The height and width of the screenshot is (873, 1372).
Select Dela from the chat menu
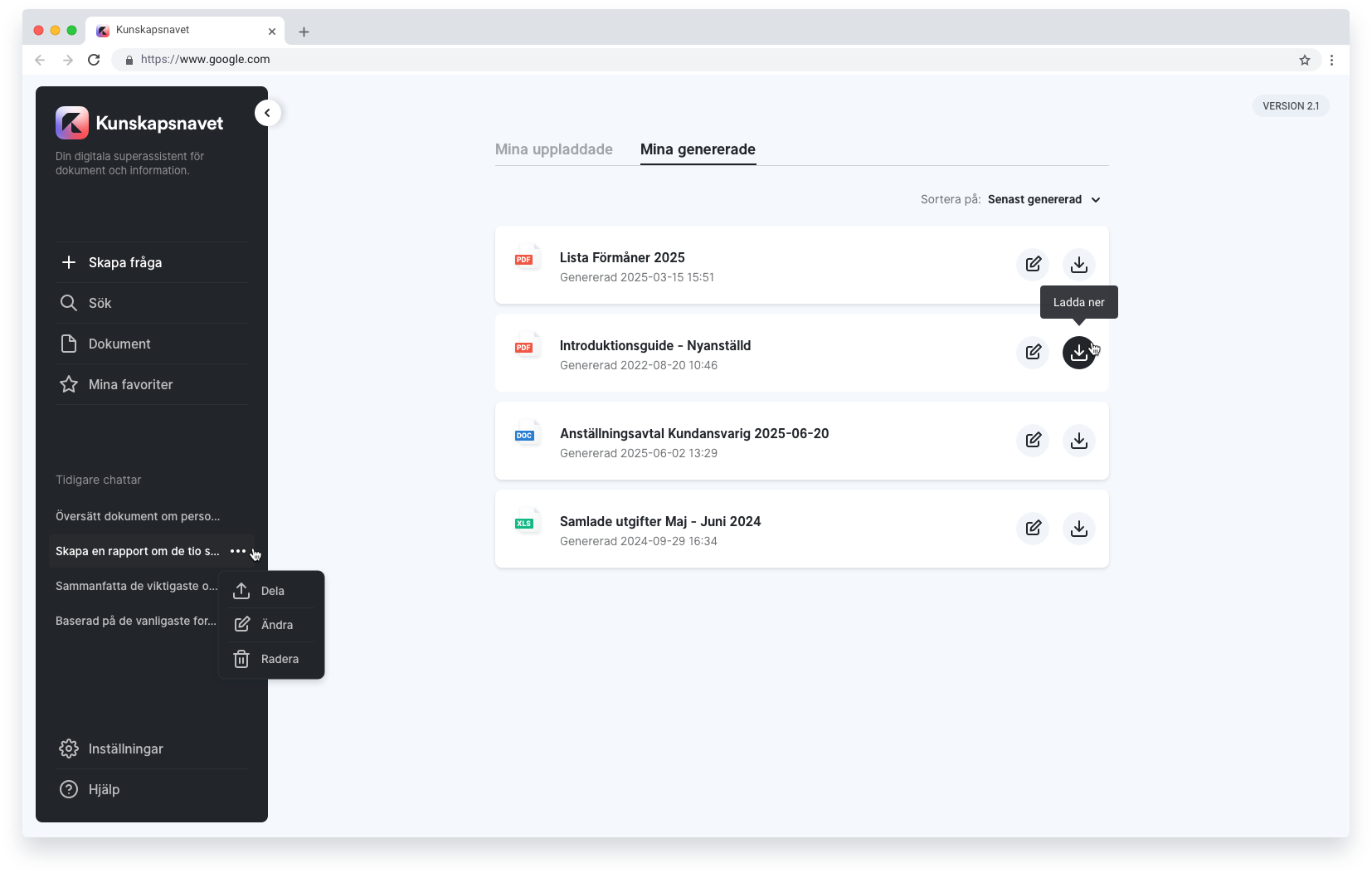[272, 590]
